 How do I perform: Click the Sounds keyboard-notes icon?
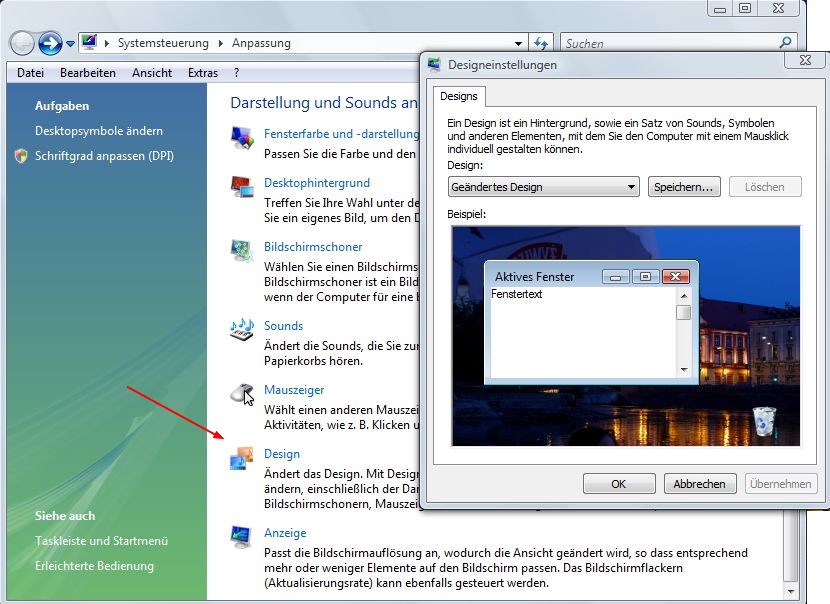click(242, 330)
